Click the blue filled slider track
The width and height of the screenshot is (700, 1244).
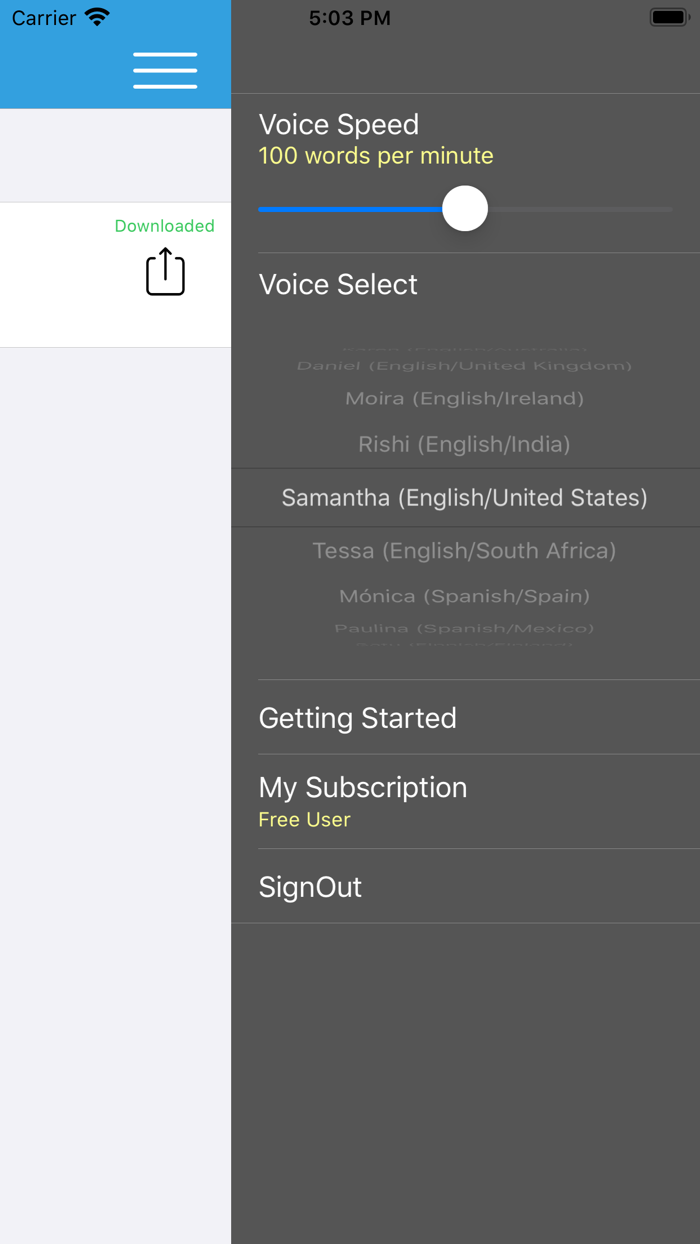click(350, 209)
